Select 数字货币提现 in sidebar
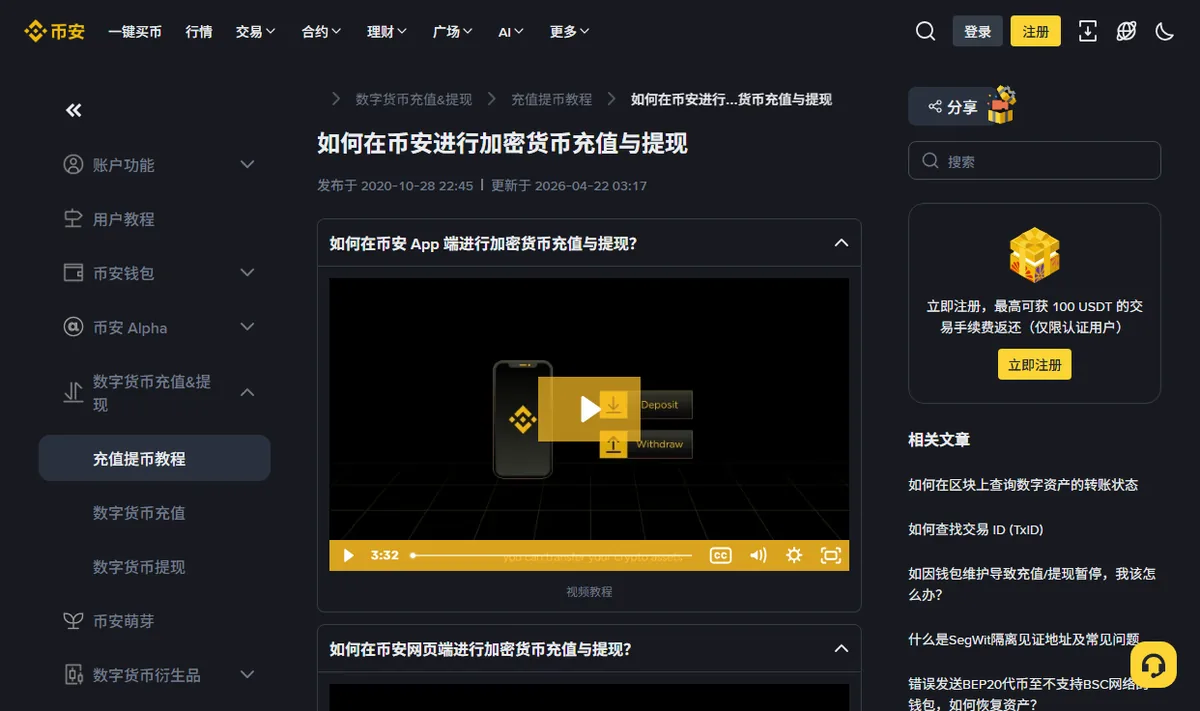The width and height of the screenshot is (1200, 711). click(x=139, y=566)
